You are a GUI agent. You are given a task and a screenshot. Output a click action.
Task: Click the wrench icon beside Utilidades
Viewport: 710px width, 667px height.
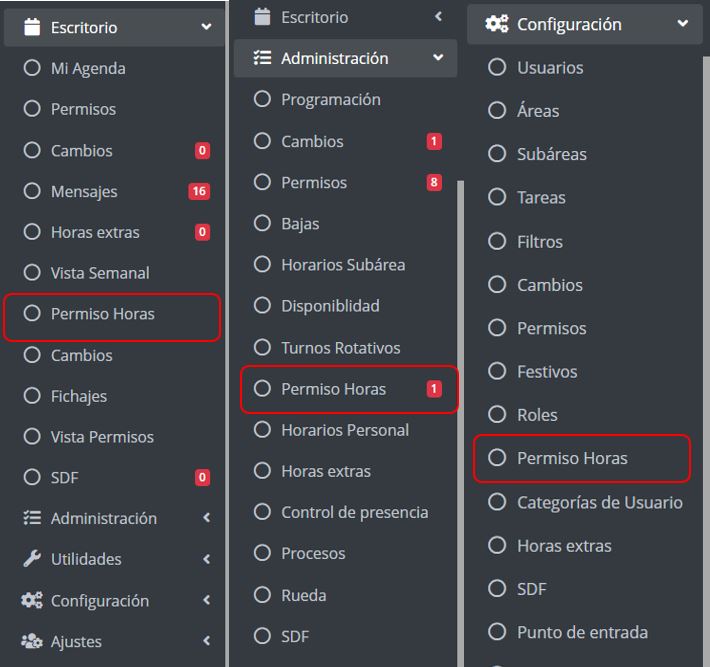point(32,559)
